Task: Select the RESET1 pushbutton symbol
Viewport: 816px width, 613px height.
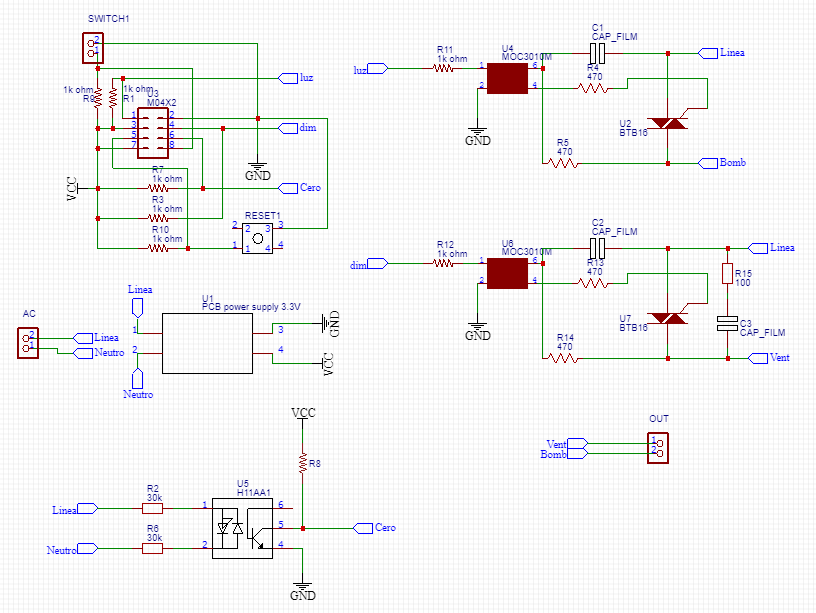Action: (x=258, y=239)
